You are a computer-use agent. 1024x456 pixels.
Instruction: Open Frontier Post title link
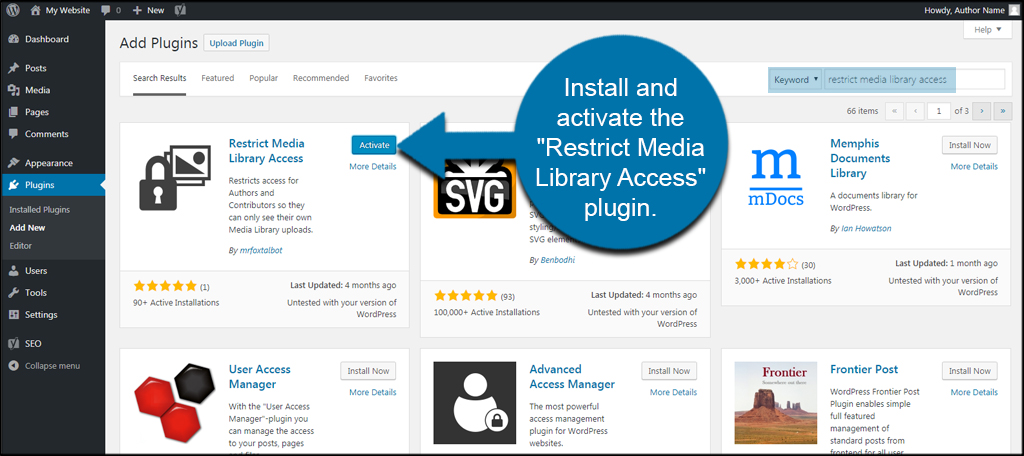click(x=864, y=369)
